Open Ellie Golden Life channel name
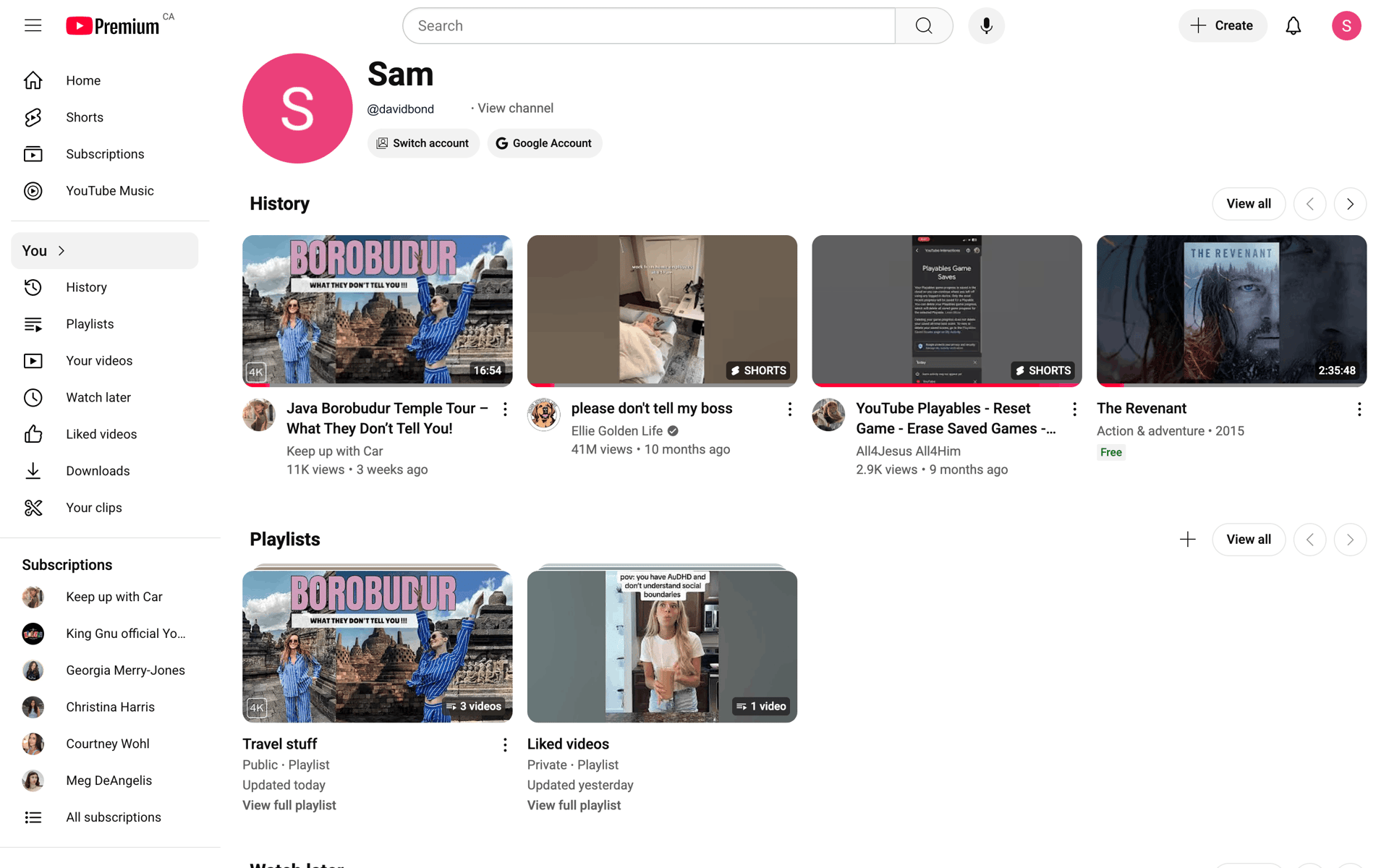The image size is (1389, 868). (616, 431)
